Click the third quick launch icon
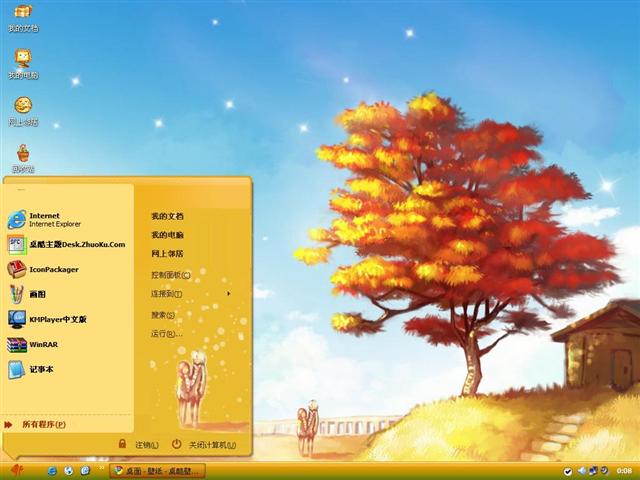This screenshot has width=640, height=480. click(x=85, y=471)
